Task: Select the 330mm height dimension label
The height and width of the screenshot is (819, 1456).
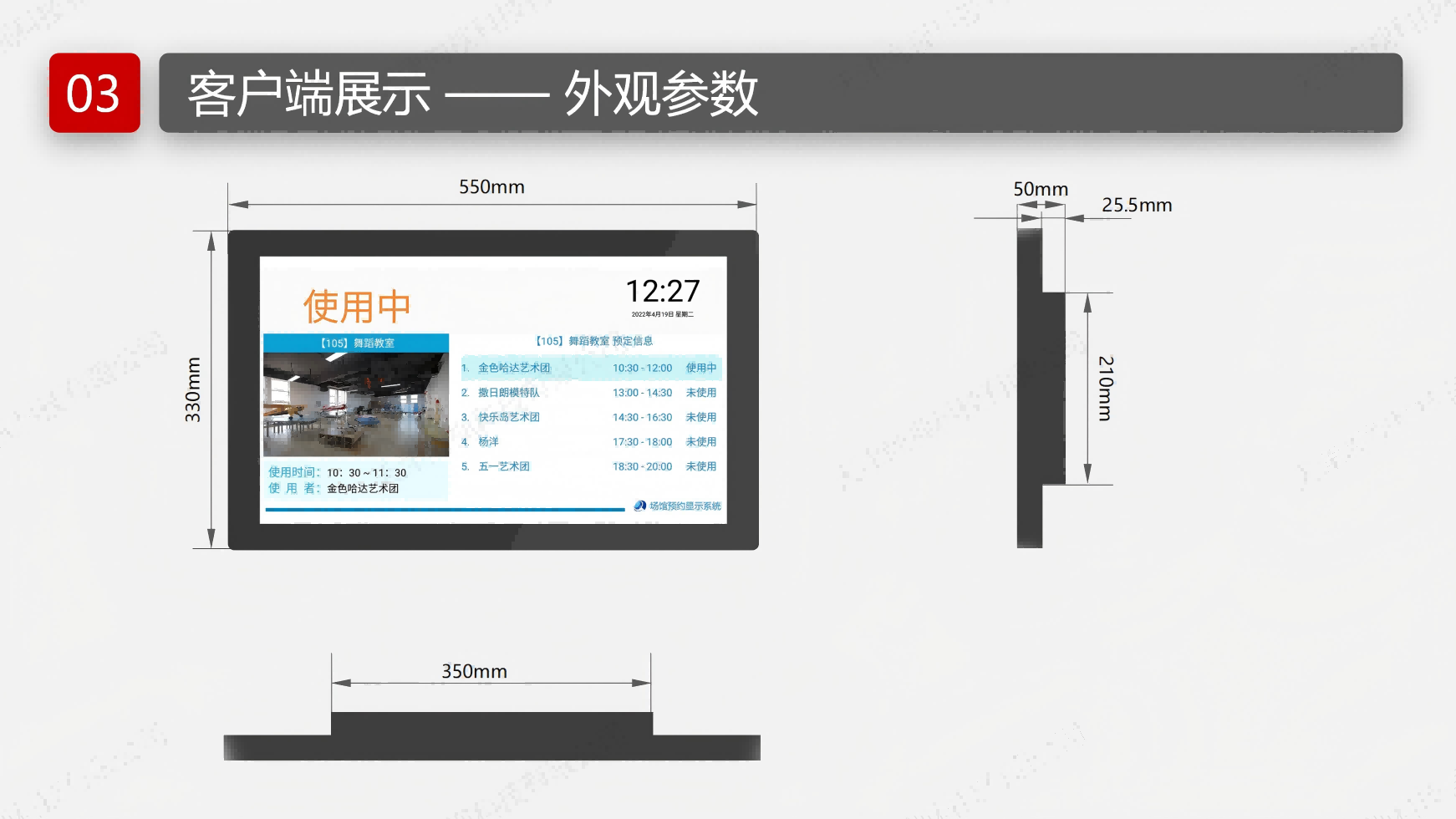Action: pos(193,389)
